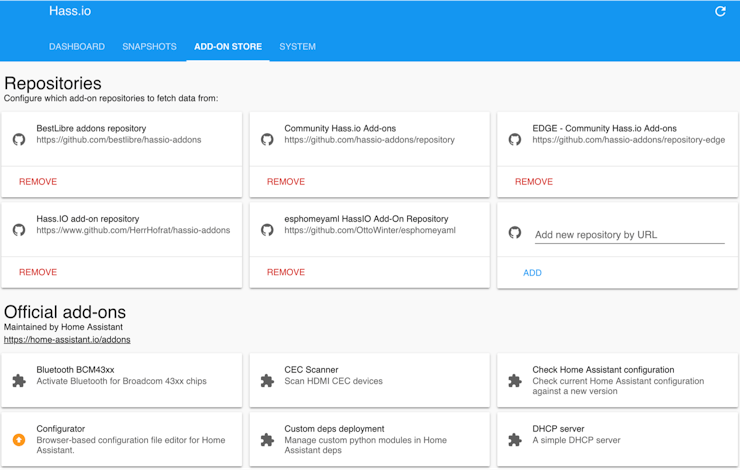Click puzzle icon for Check Home Assistant configuration
This screenshot has height=470, width=740.
coord(515,380)
